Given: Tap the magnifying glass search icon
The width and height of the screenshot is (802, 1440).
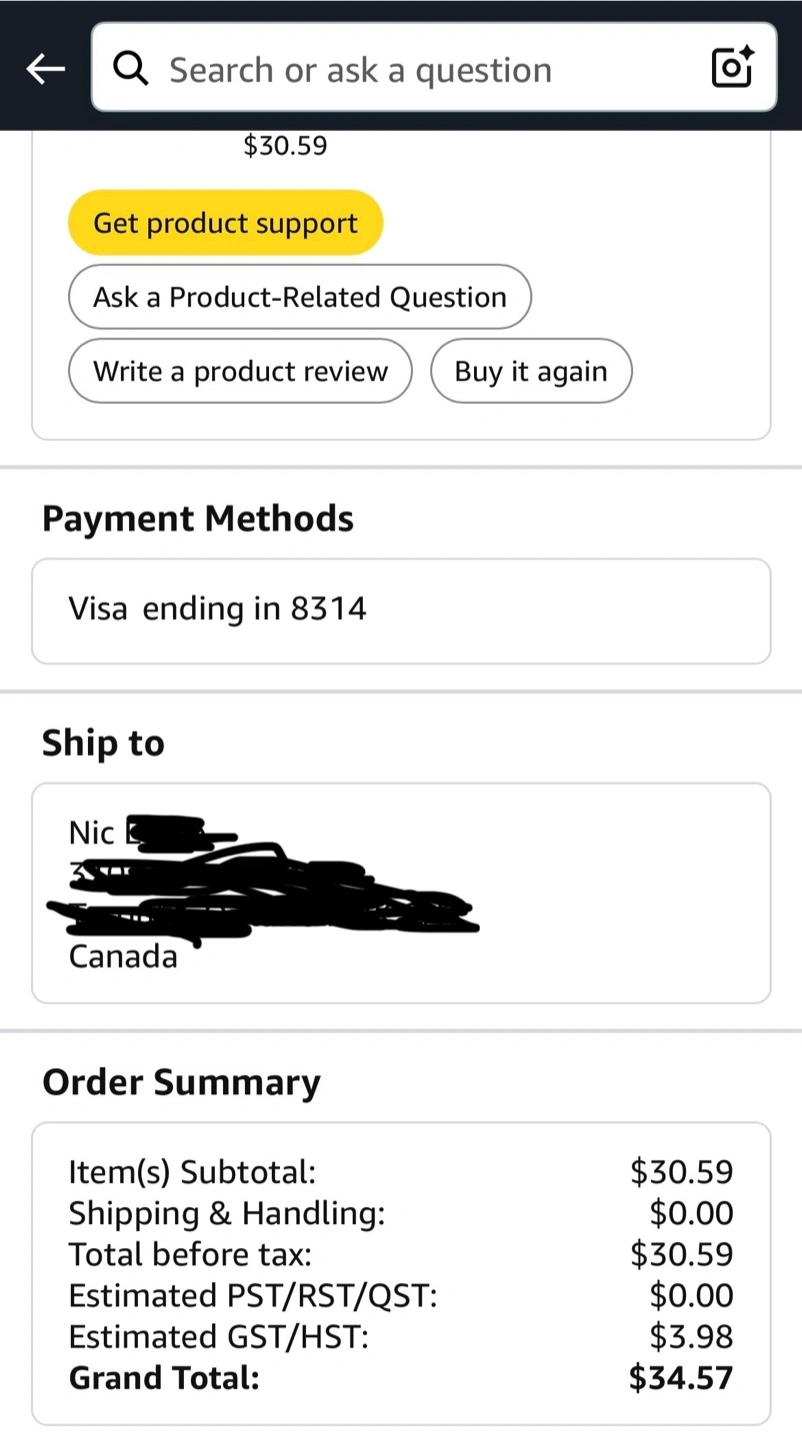Looking at the screenshot, I should [131, 69].
